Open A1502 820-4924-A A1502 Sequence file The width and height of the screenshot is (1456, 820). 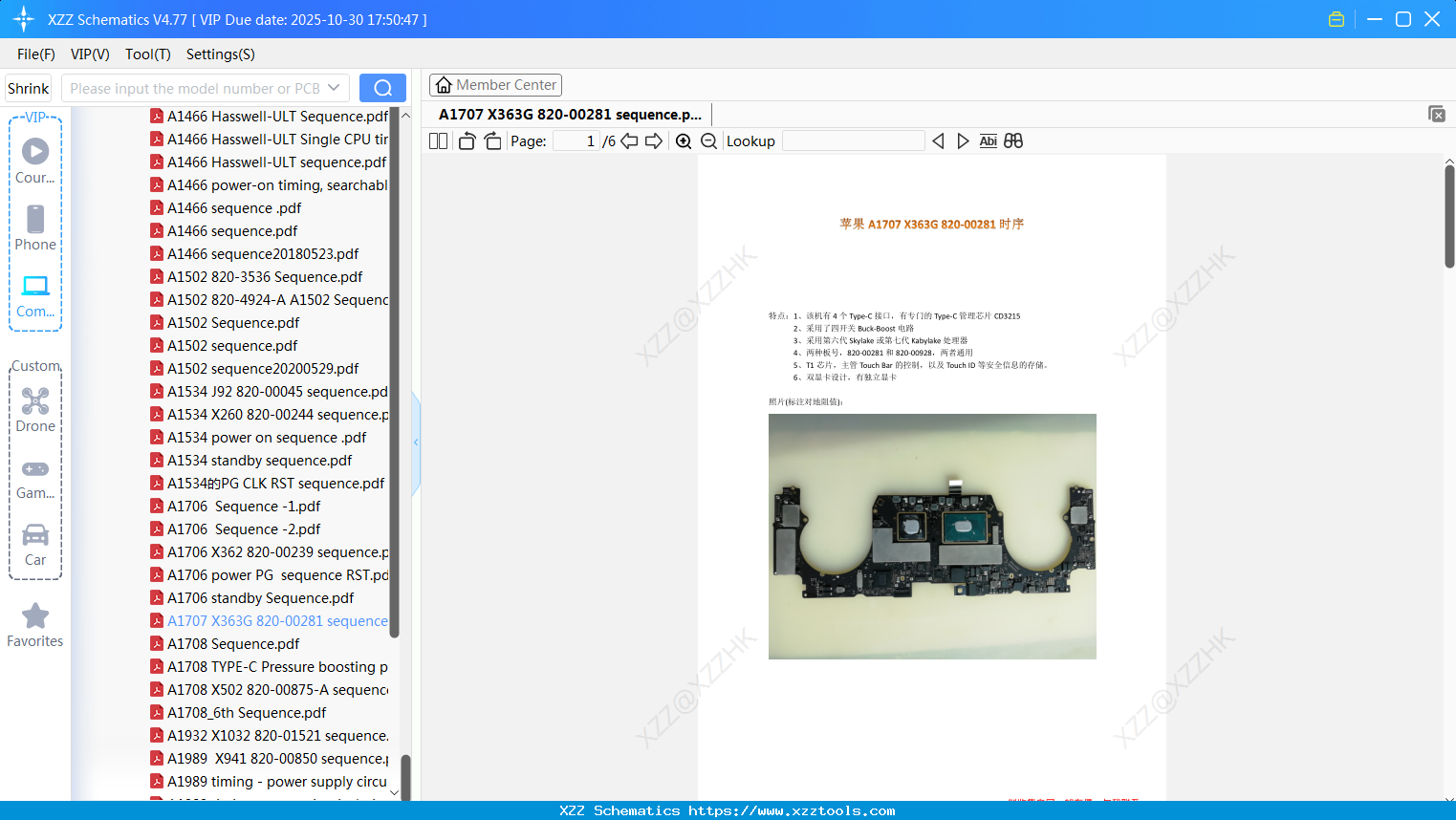[270, 300]
